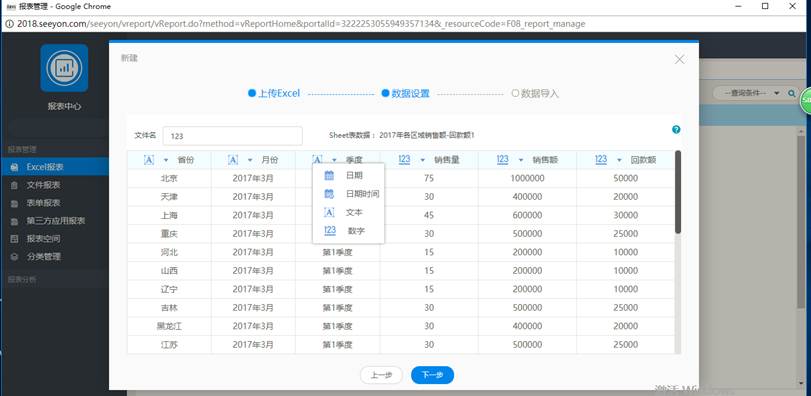Toggle type dropdown arrow for 季度 column
The height and width of the screenshot is (396, 811).
click(x=334, y=160)
